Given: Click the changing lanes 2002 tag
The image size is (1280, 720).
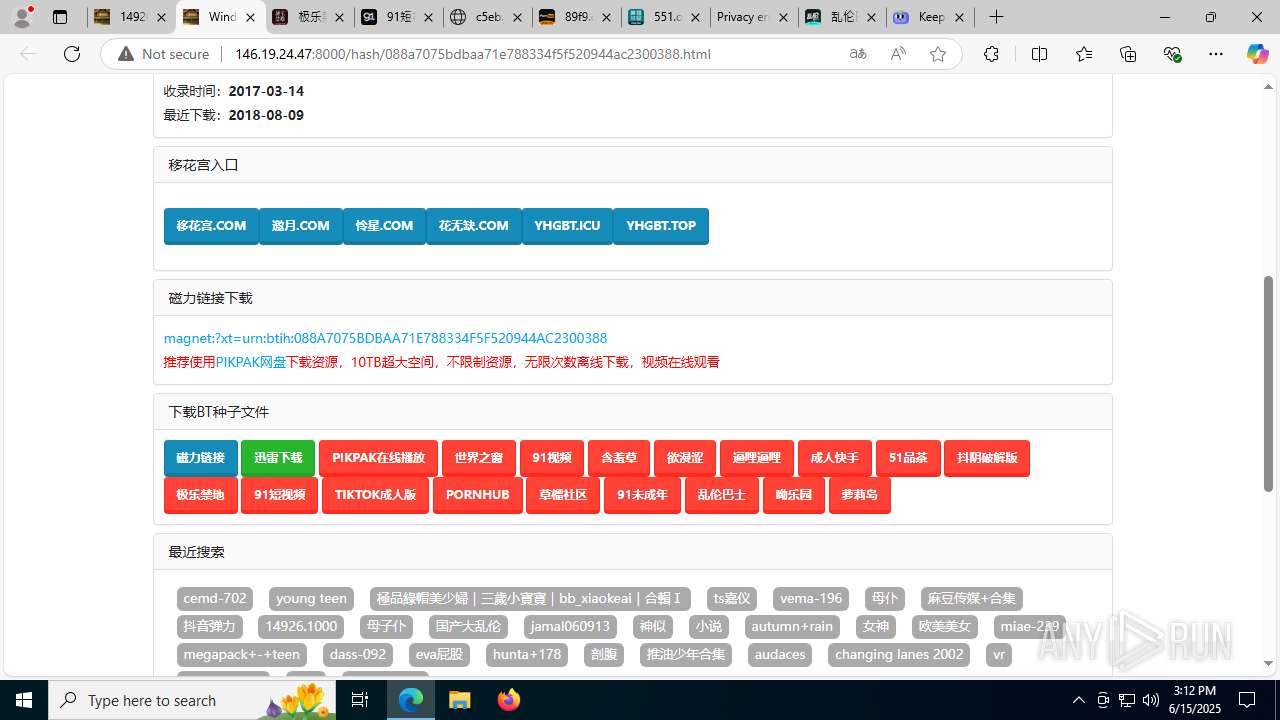Looking at the screenshot, I should (x=899, y=654).
